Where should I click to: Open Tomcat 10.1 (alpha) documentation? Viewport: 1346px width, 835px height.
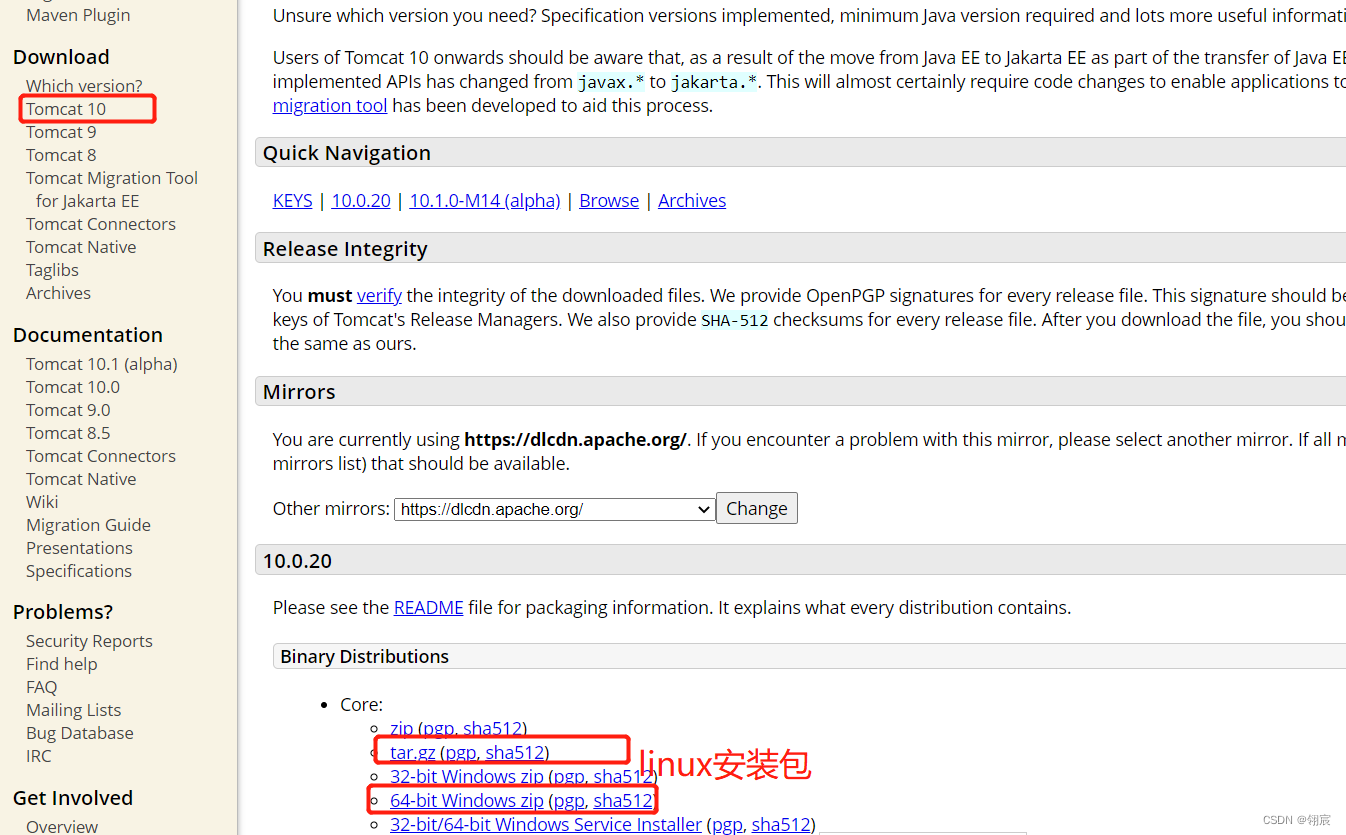coord(102,364)
